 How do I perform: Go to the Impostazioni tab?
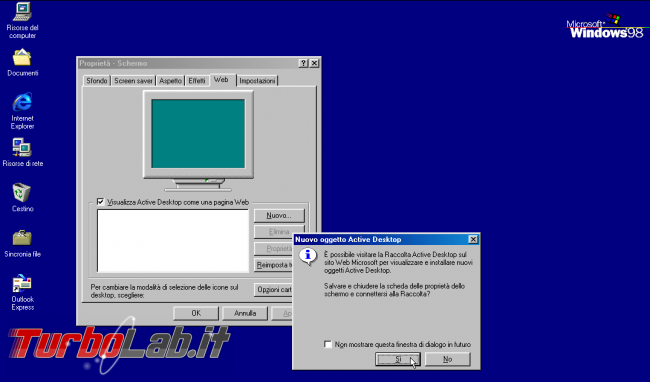[x=257, y=81]
